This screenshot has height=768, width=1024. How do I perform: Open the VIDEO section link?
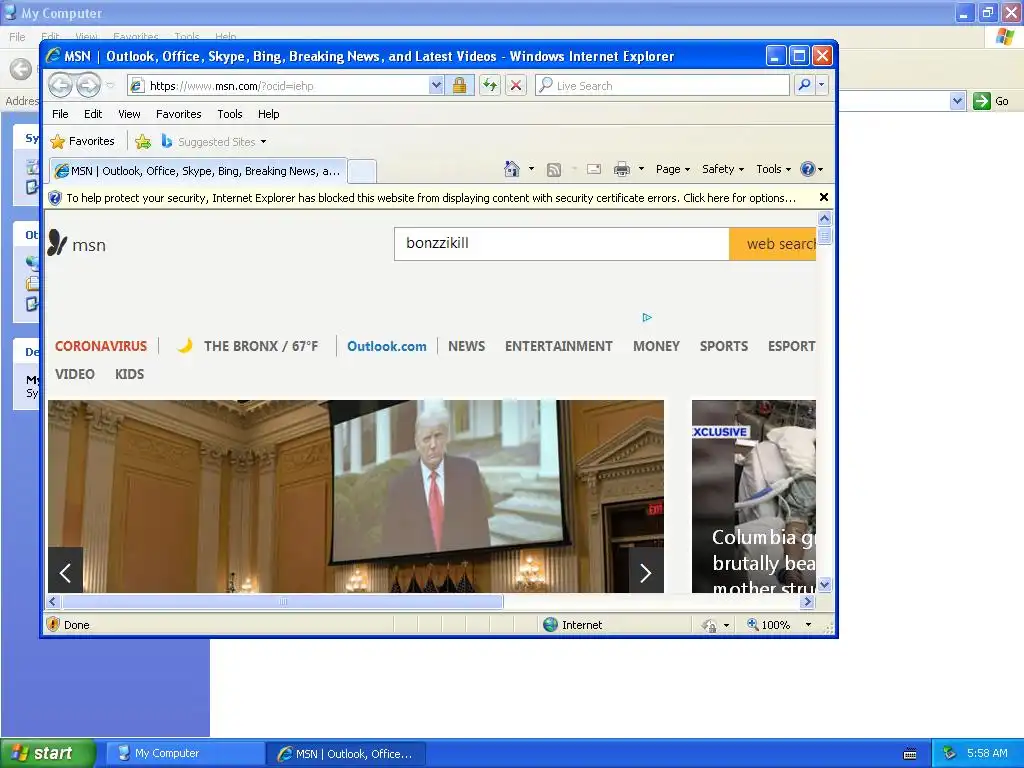74,374
